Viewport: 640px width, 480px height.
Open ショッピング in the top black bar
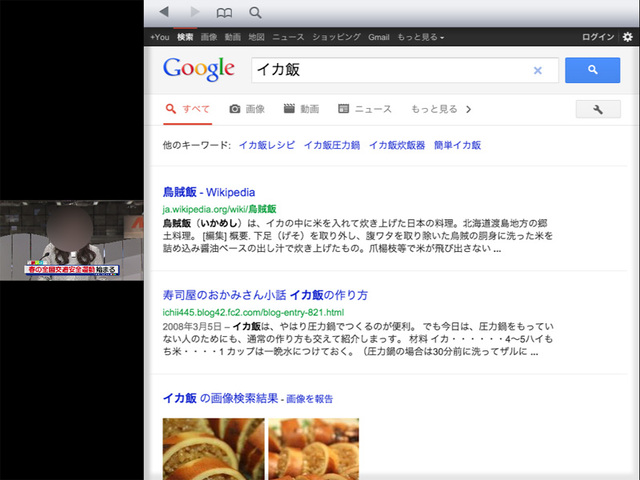(x=336, y=37)
